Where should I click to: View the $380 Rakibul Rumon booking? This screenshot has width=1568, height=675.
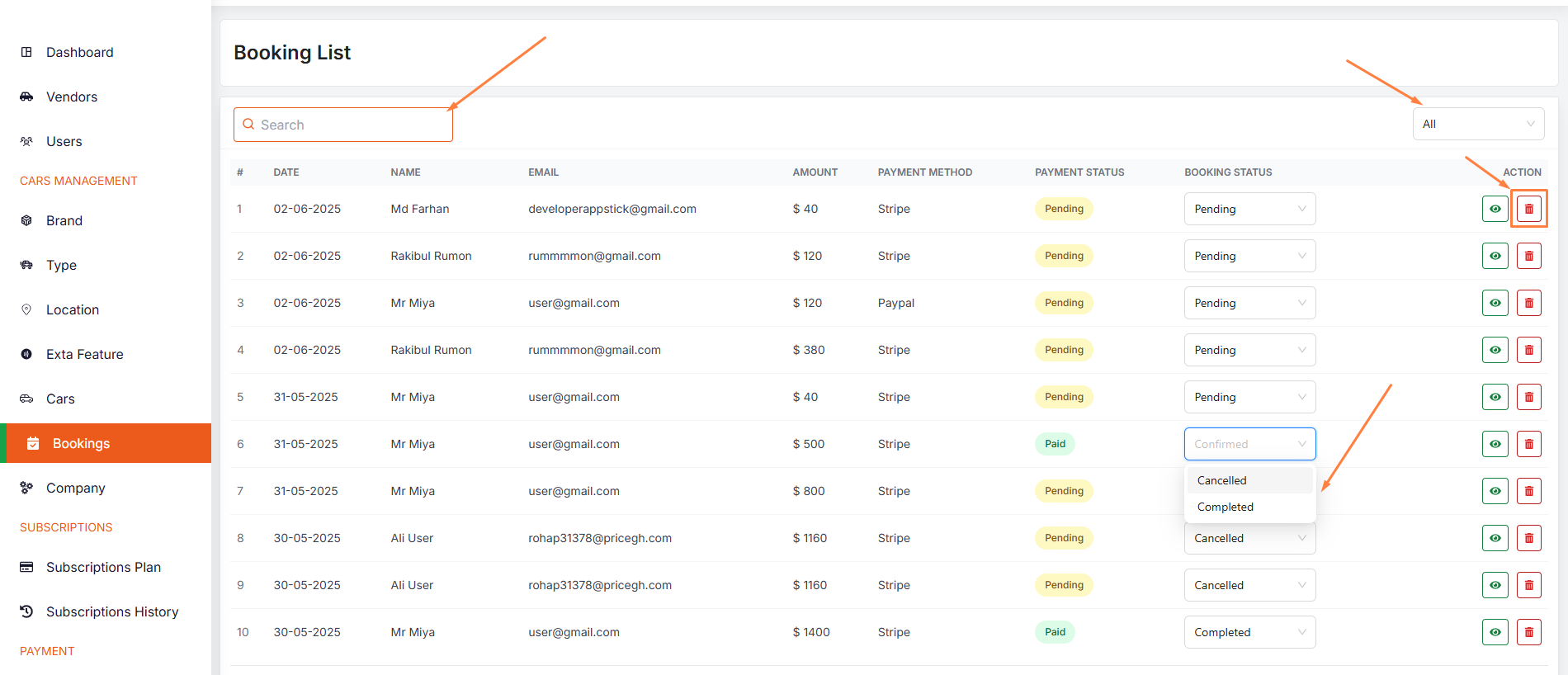[1495, 350]
